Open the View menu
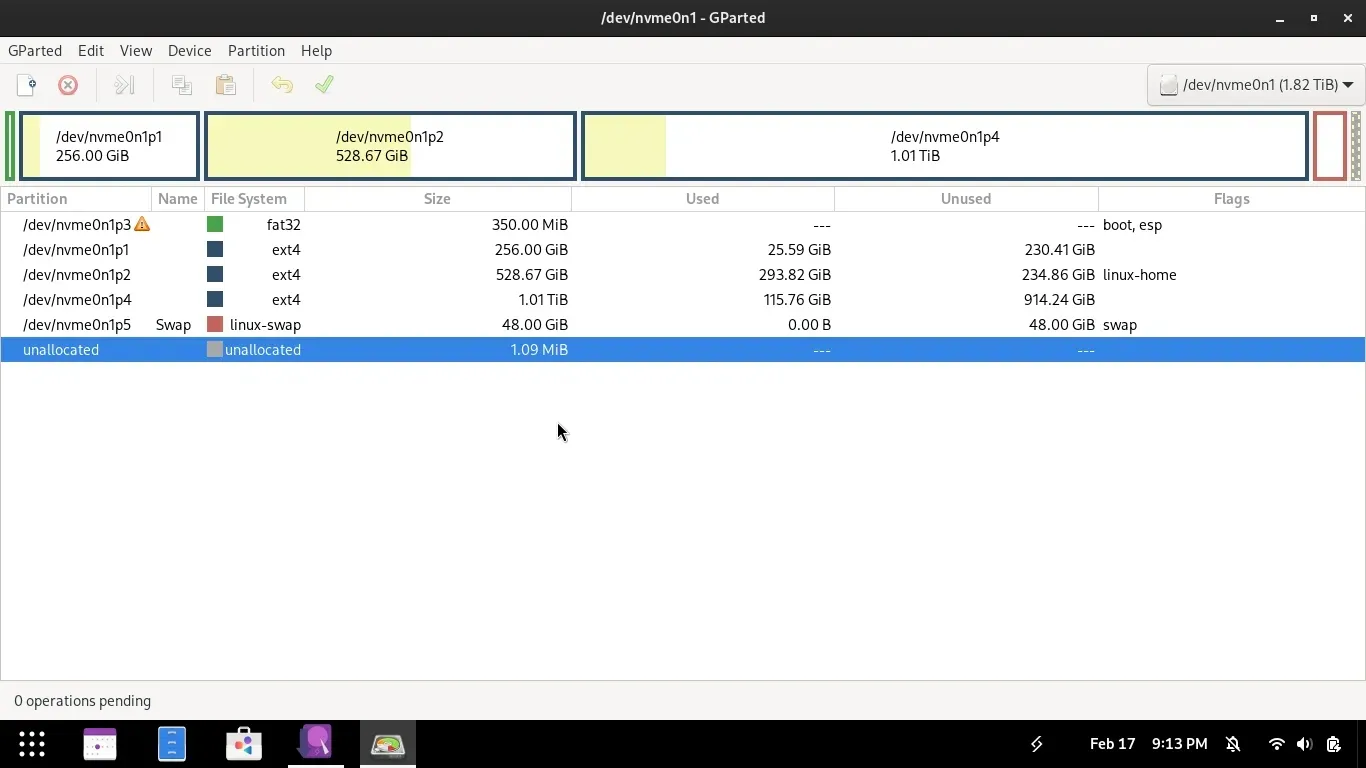This screenshot has width=1366, height=768. [136, 50]
